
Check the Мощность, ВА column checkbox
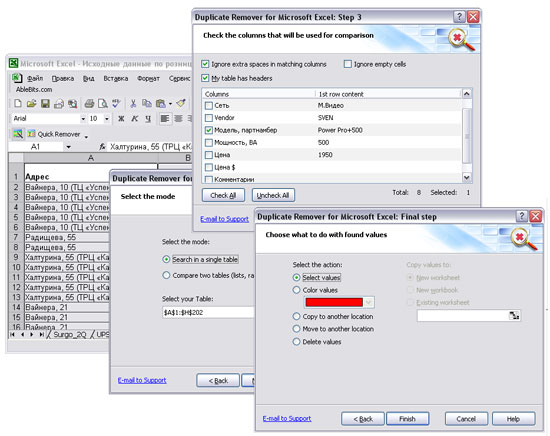tap(209, 142)
